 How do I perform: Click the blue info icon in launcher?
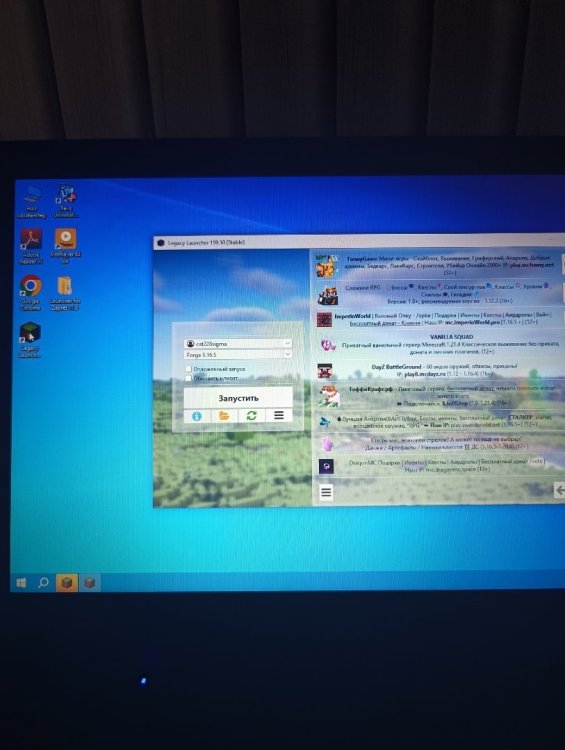click(197, 416)
